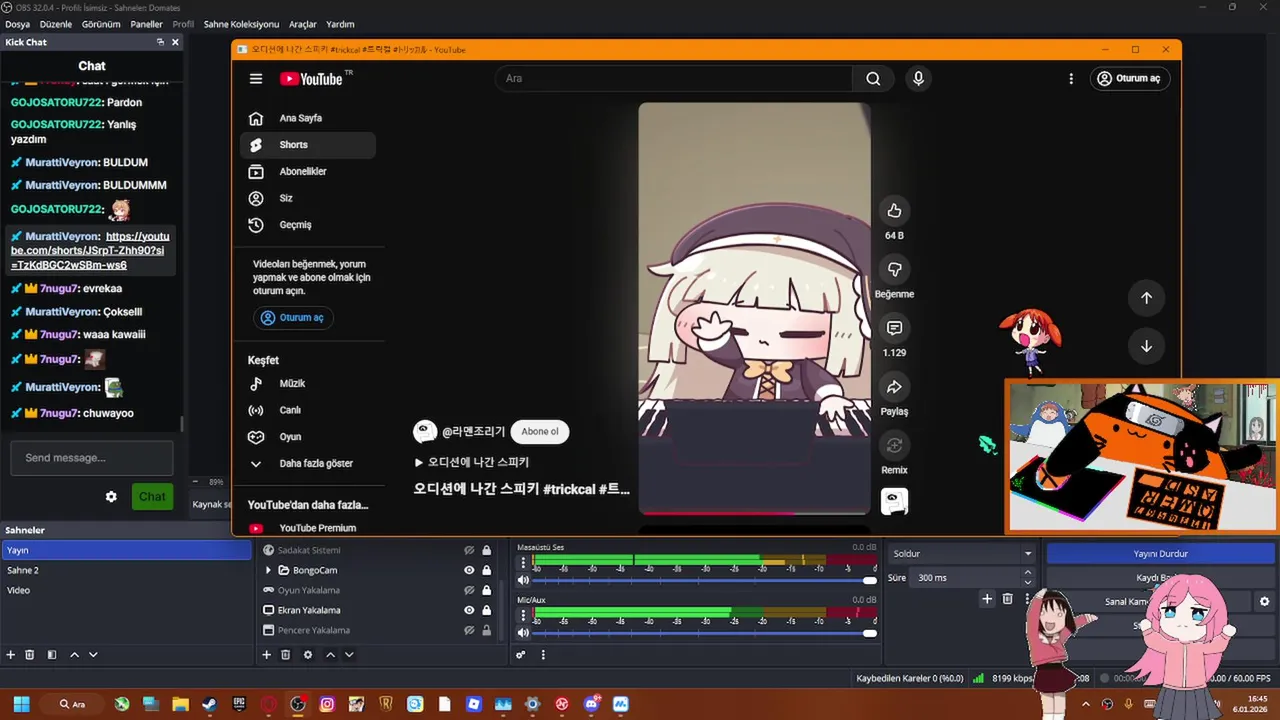Open Kick Chat settings gear
This screenshot has height=720, width=1280.
[111, 497]
